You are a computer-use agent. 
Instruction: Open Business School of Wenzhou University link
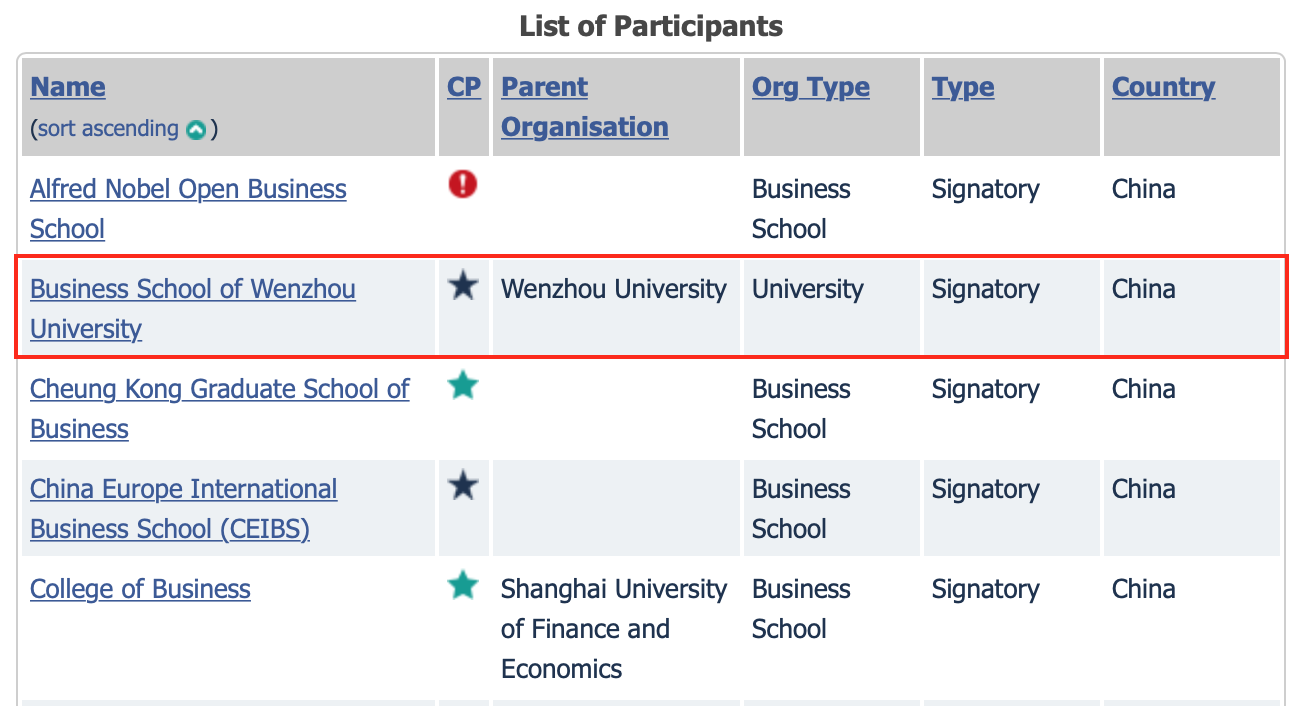click(x=192, y=289)
